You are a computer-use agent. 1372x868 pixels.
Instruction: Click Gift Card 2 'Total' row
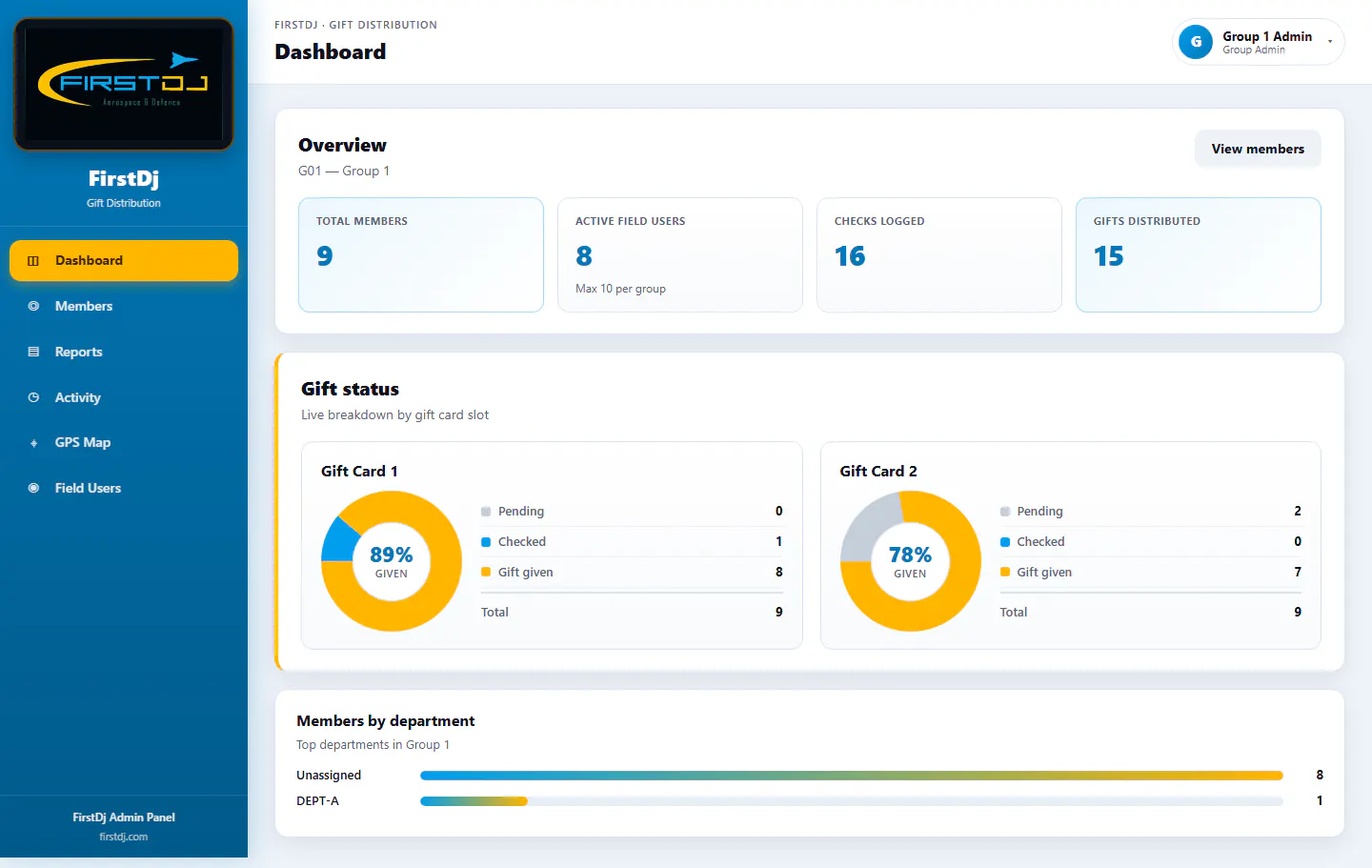(1151, 612)
